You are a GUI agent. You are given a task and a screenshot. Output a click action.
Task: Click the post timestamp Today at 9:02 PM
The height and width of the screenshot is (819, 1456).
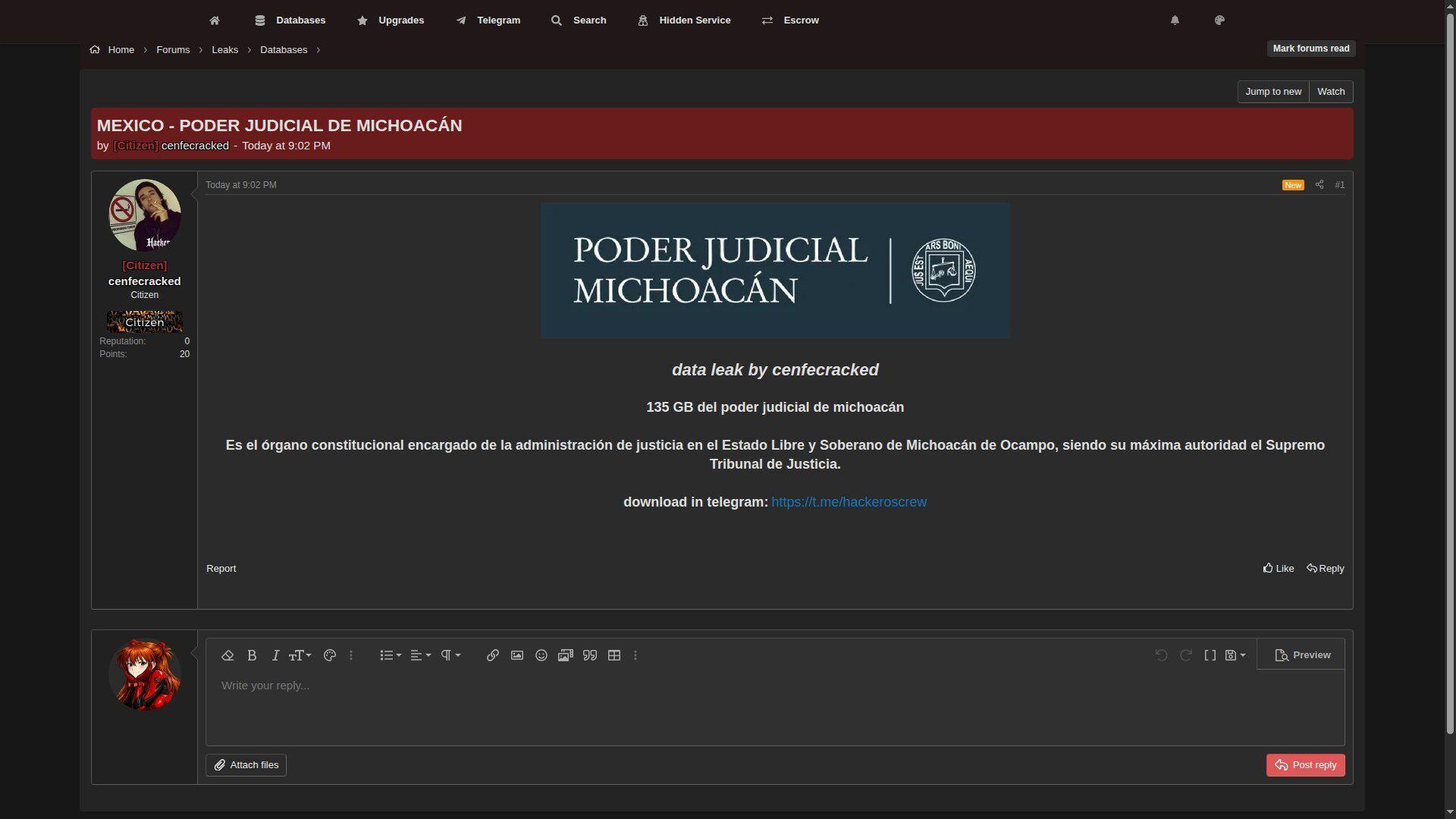click(x=241, y=185)
